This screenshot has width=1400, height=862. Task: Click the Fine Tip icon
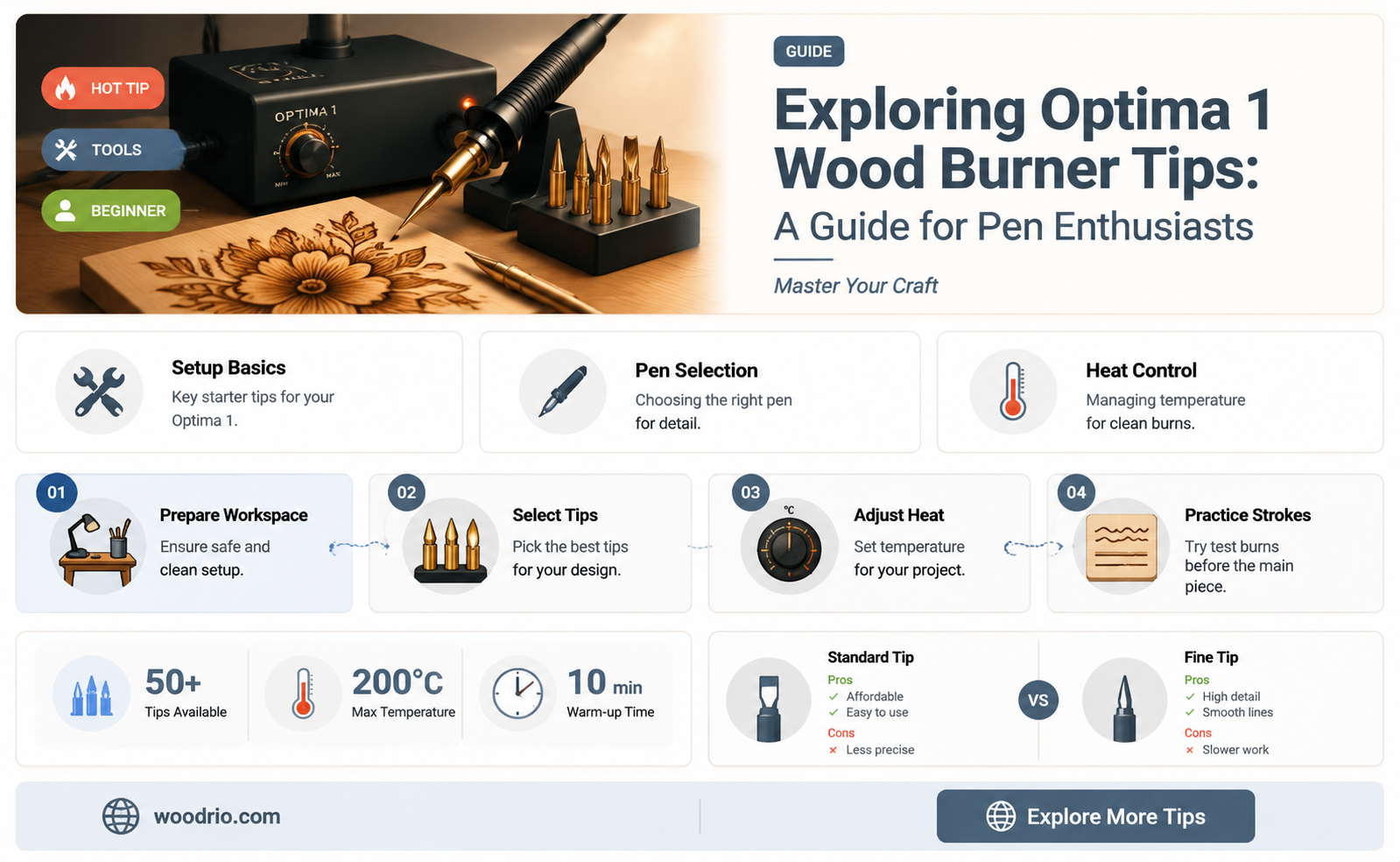[1125, 701]
